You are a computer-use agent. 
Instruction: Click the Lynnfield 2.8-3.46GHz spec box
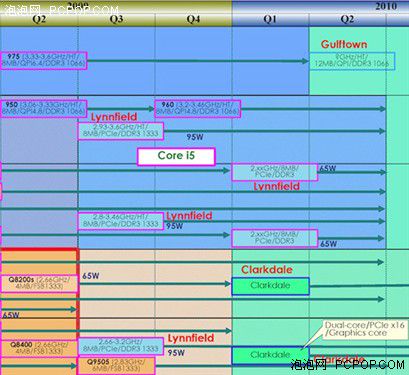click(121, 221)
